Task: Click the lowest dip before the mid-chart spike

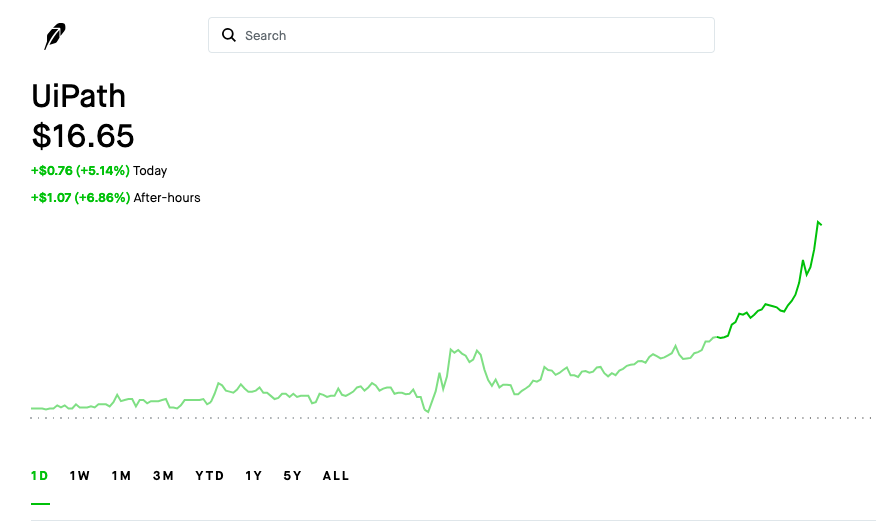Action: (427, 411)
